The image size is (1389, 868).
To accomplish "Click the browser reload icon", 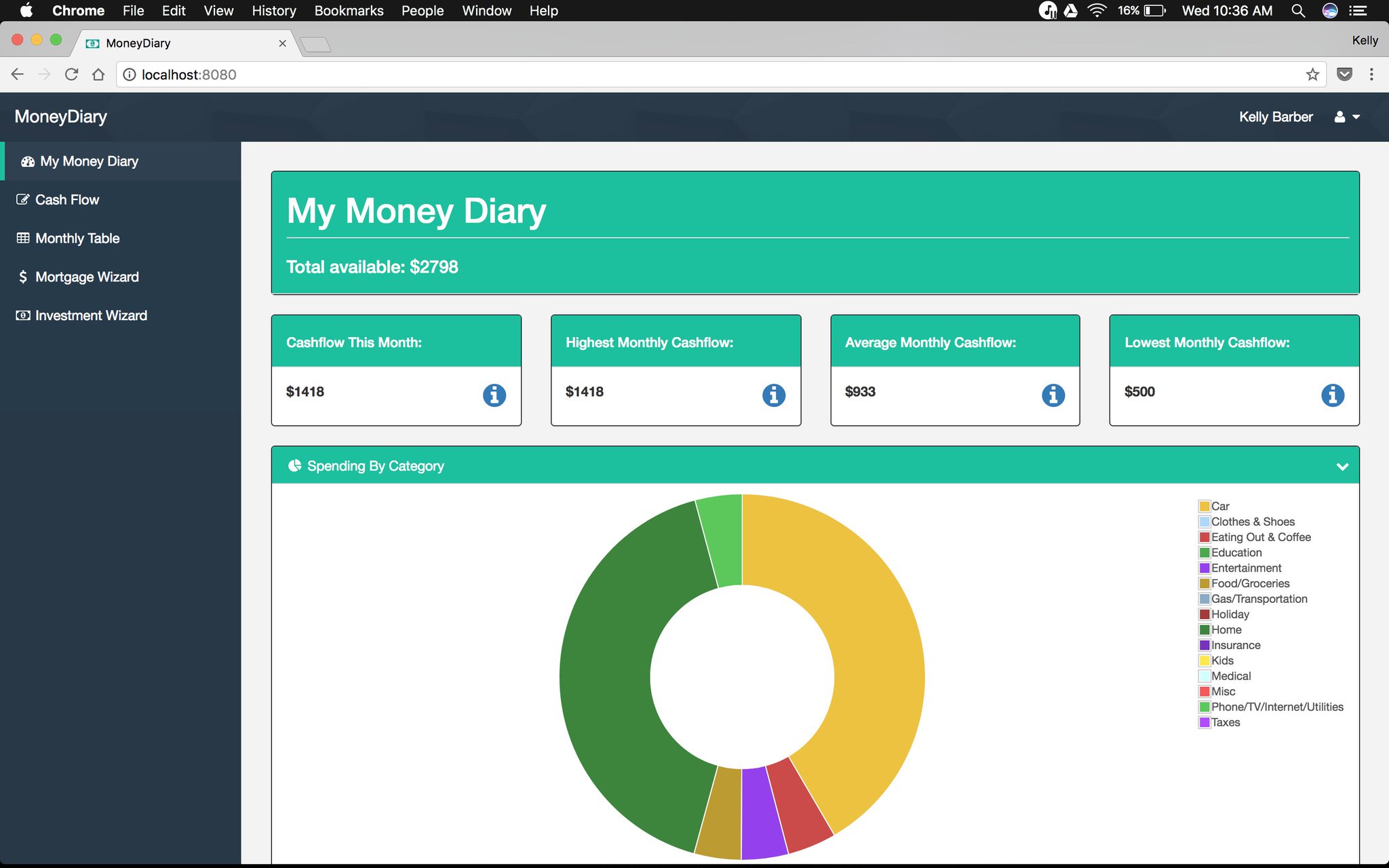I will (71, 75).
